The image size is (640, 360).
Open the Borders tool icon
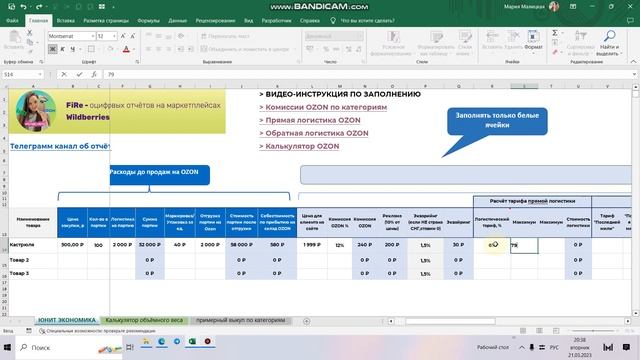(91, 49)
